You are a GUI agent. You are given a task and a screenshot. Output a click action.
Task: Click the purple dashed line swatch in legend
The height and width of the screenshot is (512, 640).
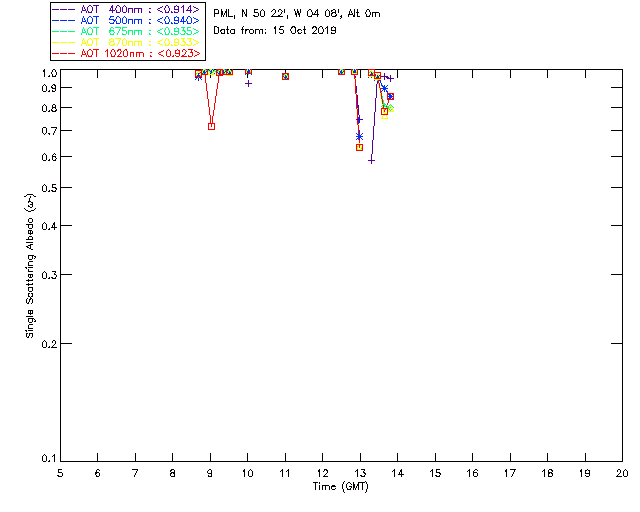[64, 9]
